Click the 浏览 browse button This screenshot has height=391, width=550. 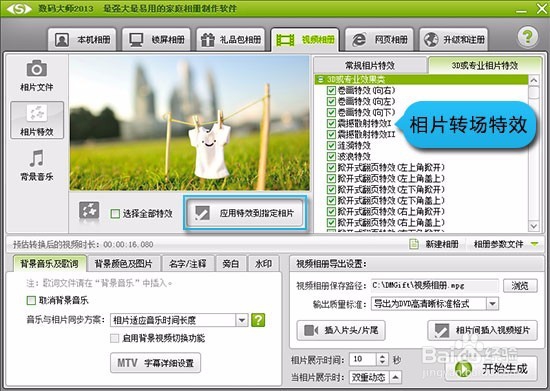[x=520, y=286]
